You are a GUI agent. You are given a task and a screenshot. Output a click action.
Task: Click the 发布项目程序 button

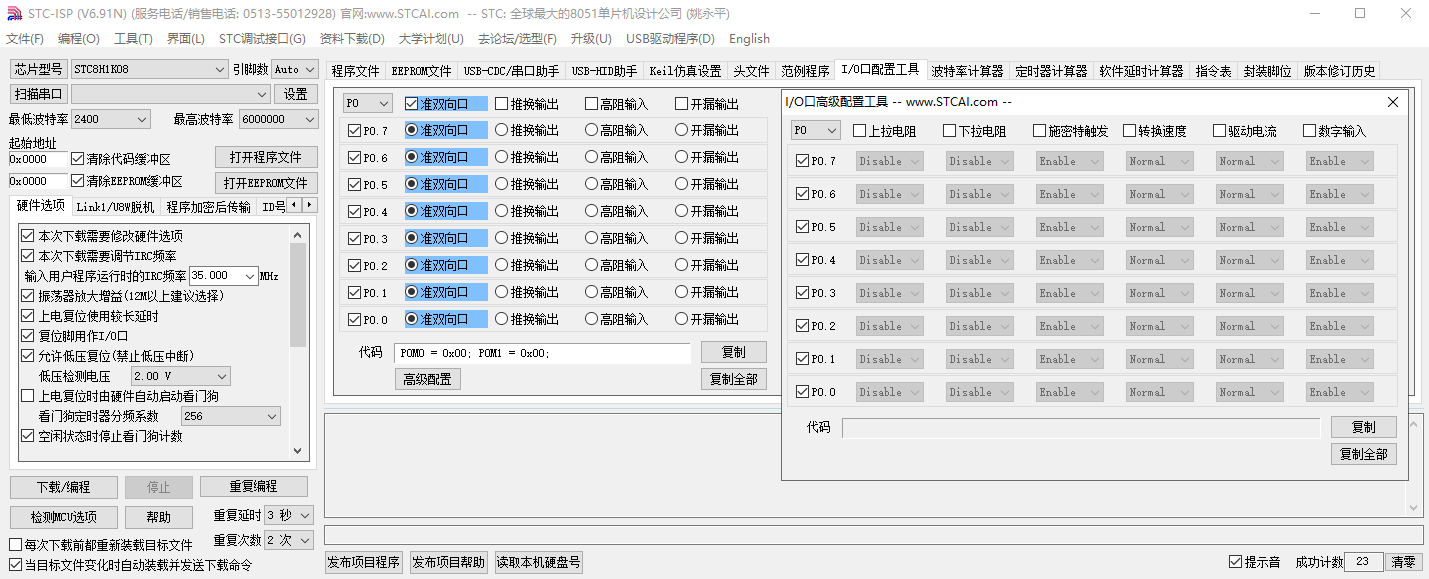tap(364, 562)
